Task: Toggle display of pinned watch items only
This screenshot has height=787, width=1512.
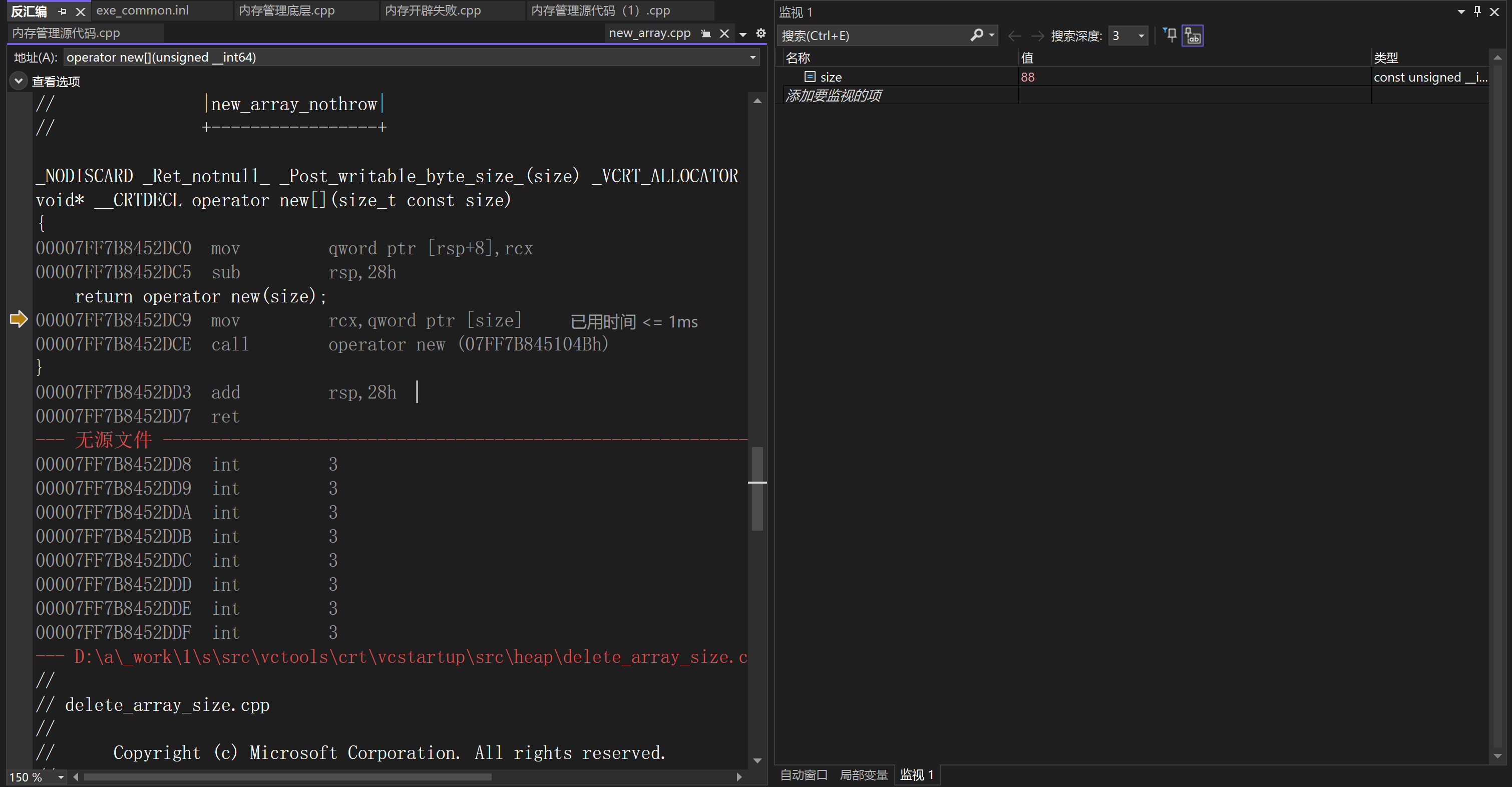Action: [x=1171, y=35]
